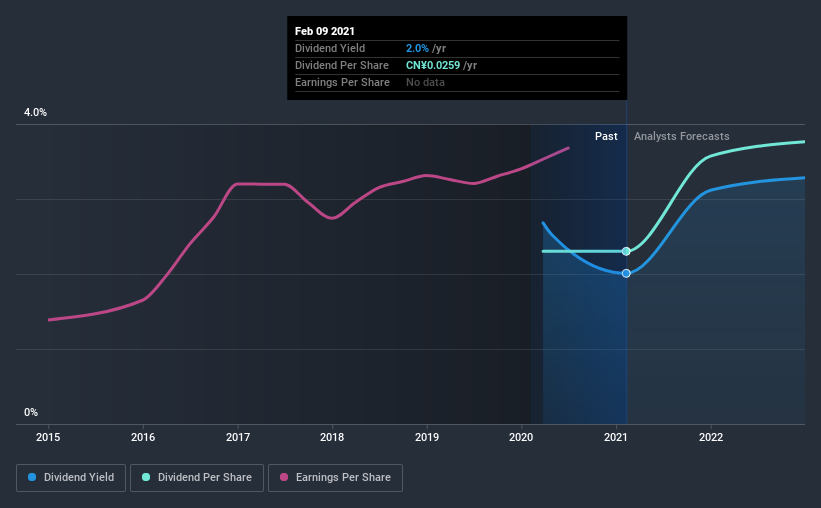Viewport: 821px width, 508px height.
Task: Click the blue Dividend Yield legend dot
Action: (32, 477)
